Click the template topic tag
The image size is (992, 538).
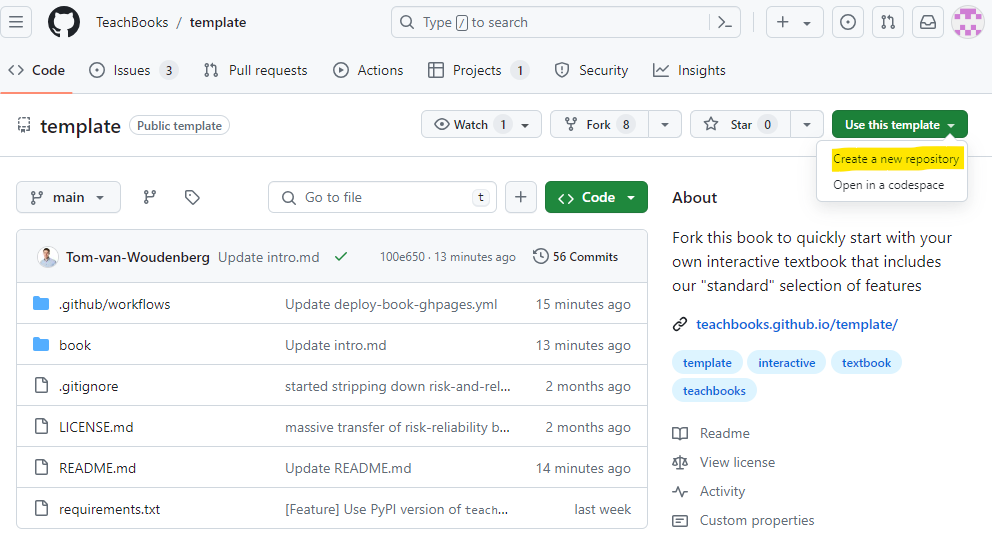[x=707, y=363]
